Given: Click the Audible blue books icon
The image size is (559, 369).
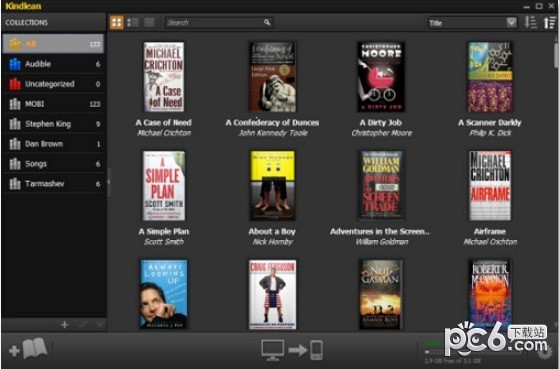Looking at the screenshot, I should click(15, 64).
